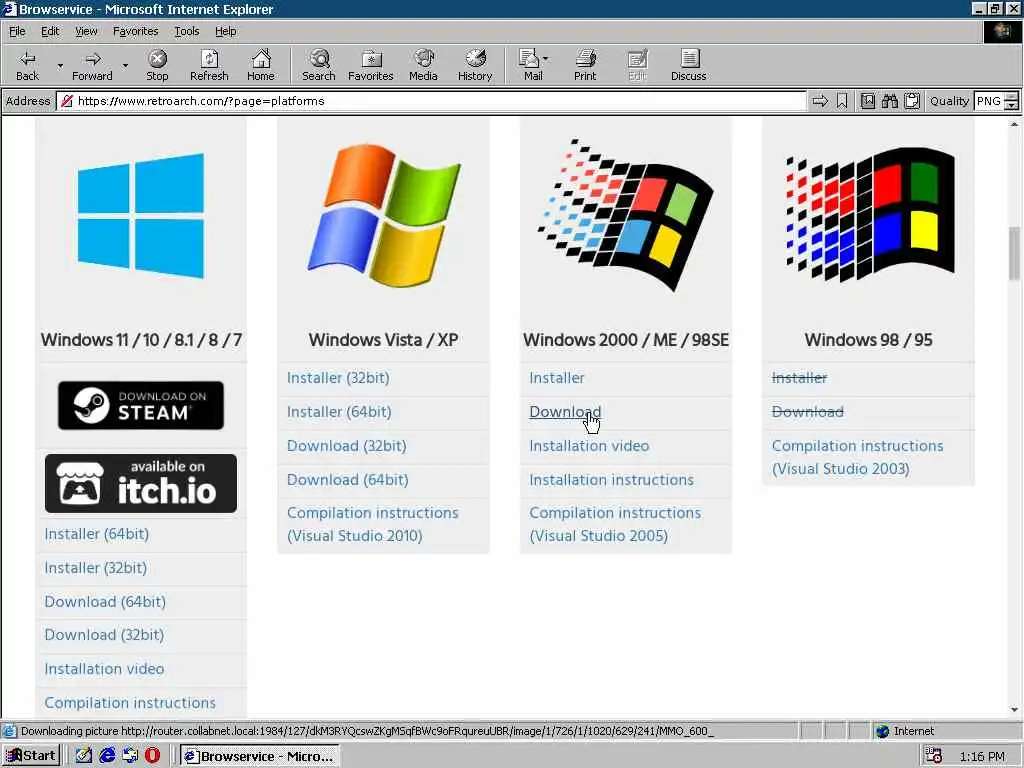Open the View menu

point(86,31)
